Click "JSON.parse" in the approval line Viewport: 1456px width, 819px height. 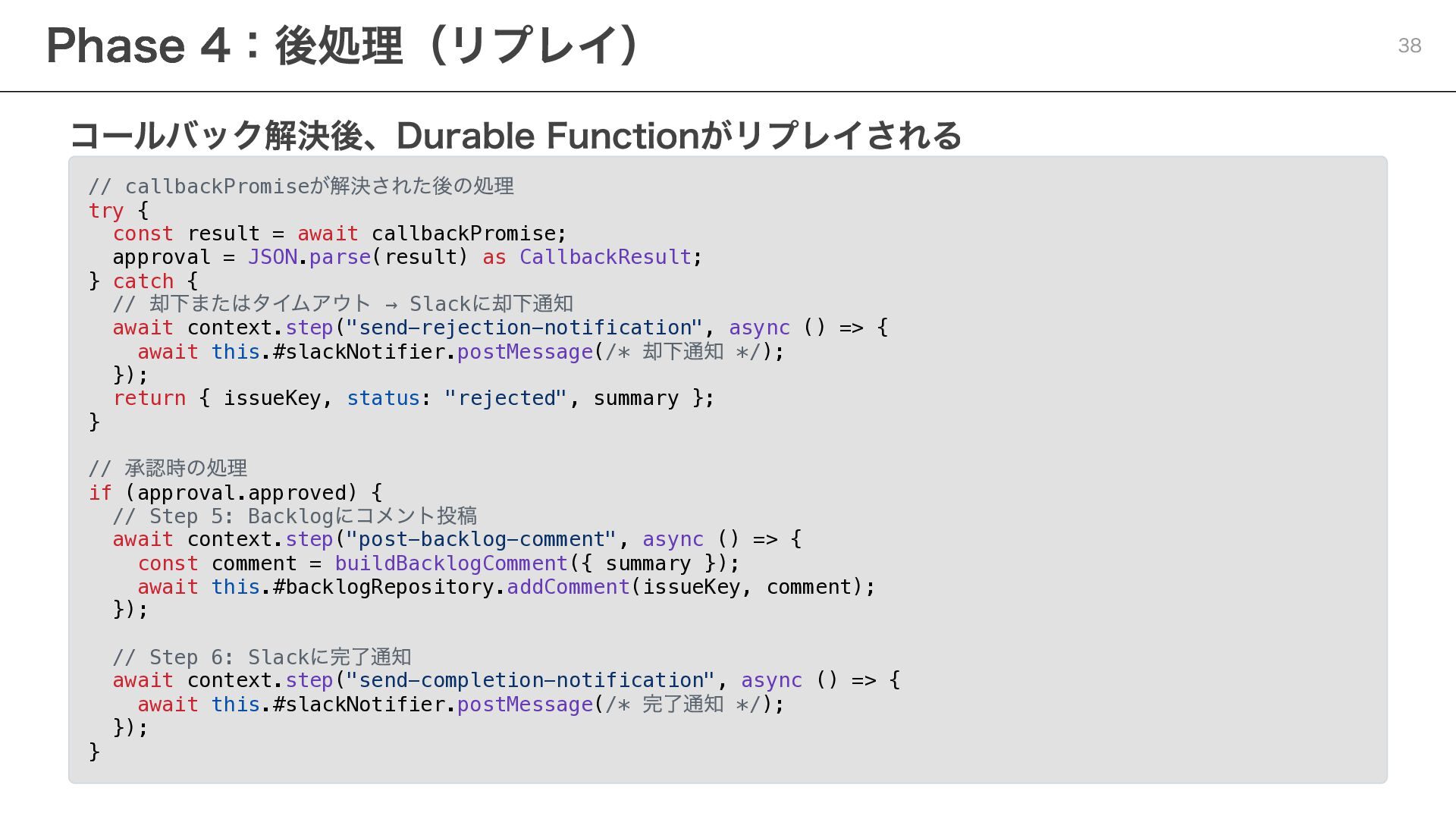pos(309,257)
